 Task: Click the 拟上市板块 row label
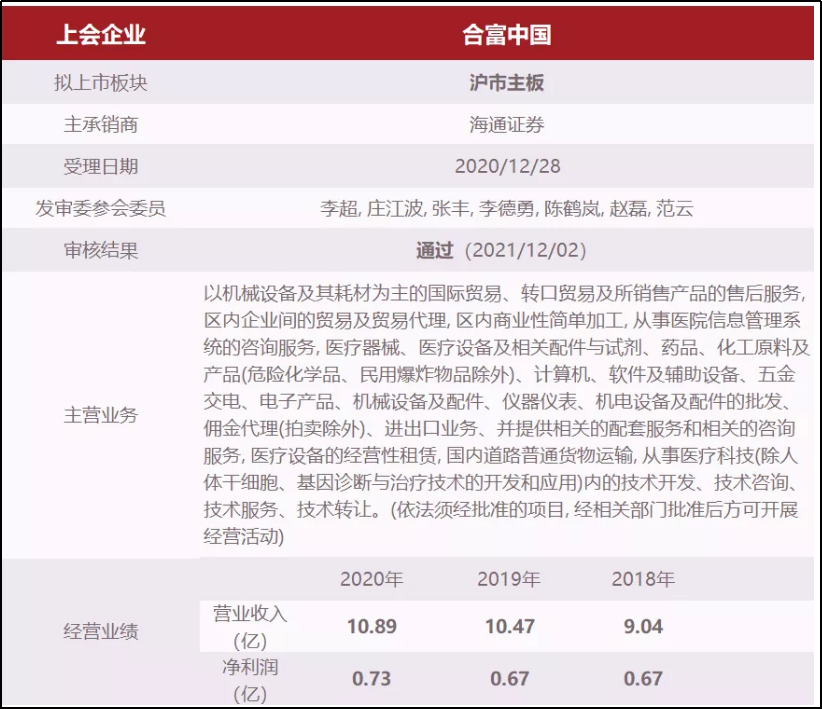(x=100, y=83)
